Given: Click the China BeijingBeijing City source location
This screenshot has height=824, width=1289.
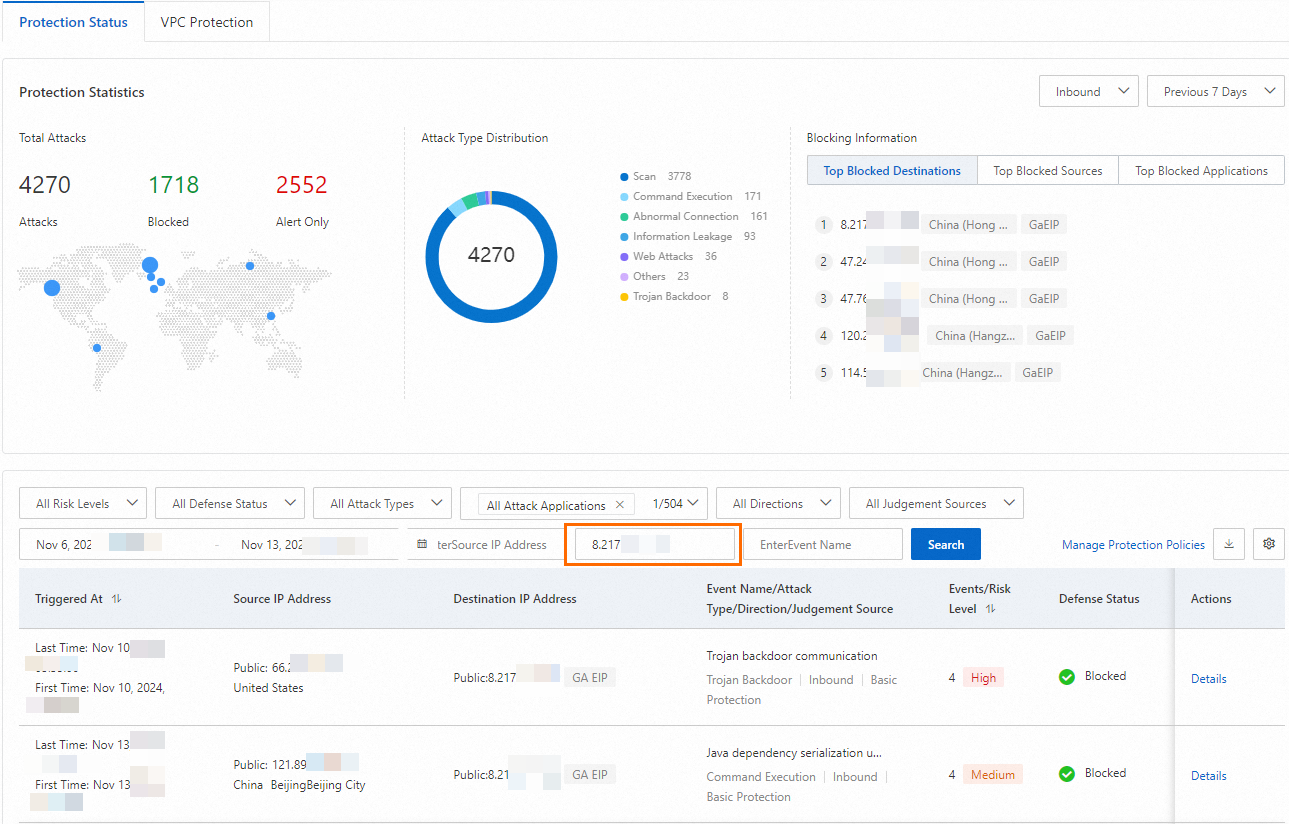Looking at the screenshot, I should pyautogui.click(x=300, y=785).
